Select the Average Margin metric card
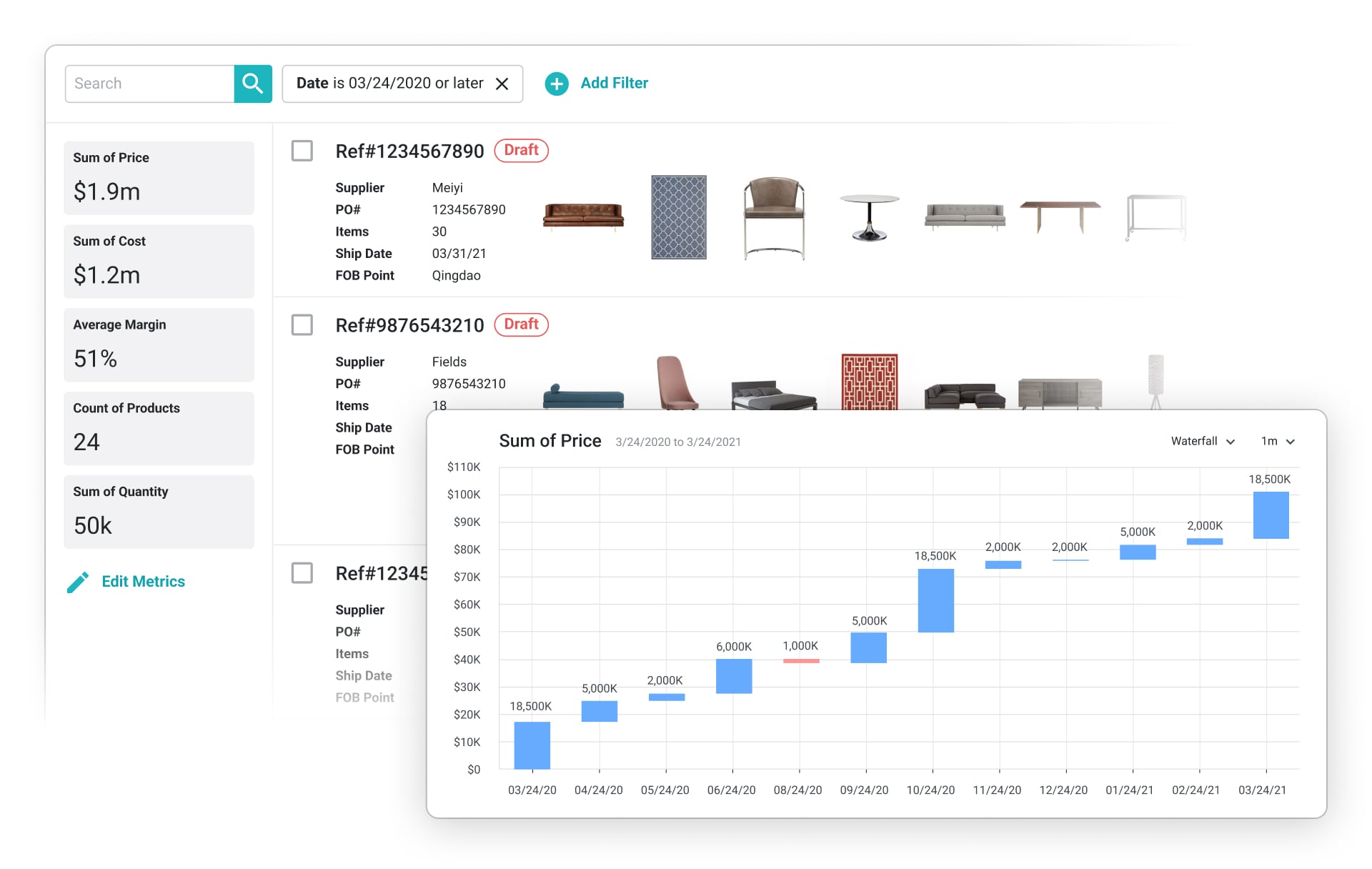1372x869 pixels. (x=159, y=344)
